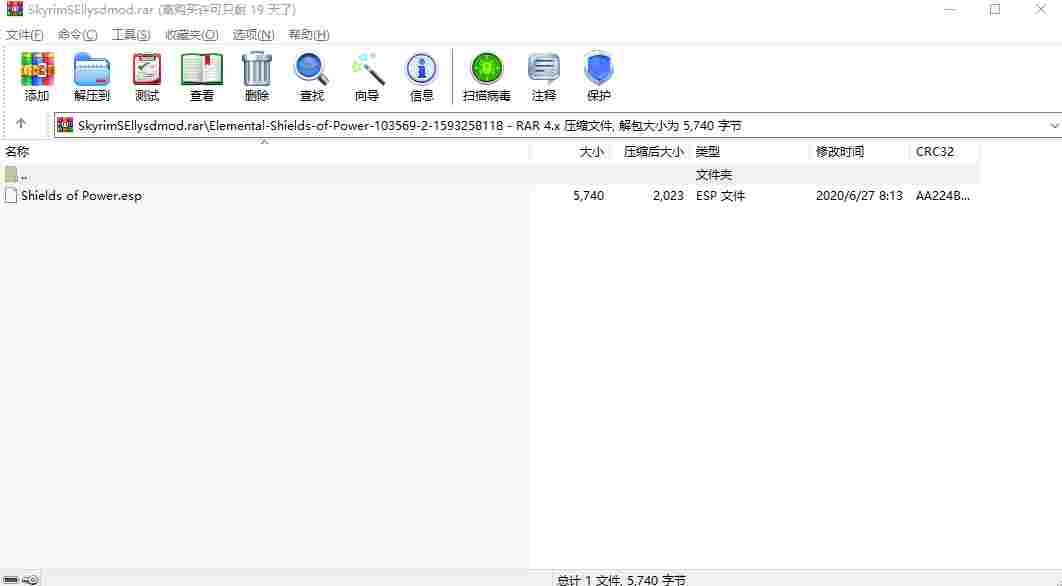Open the 帮助(H) menu
This screenshot has height=586, width=1062.
coord(309,35)
